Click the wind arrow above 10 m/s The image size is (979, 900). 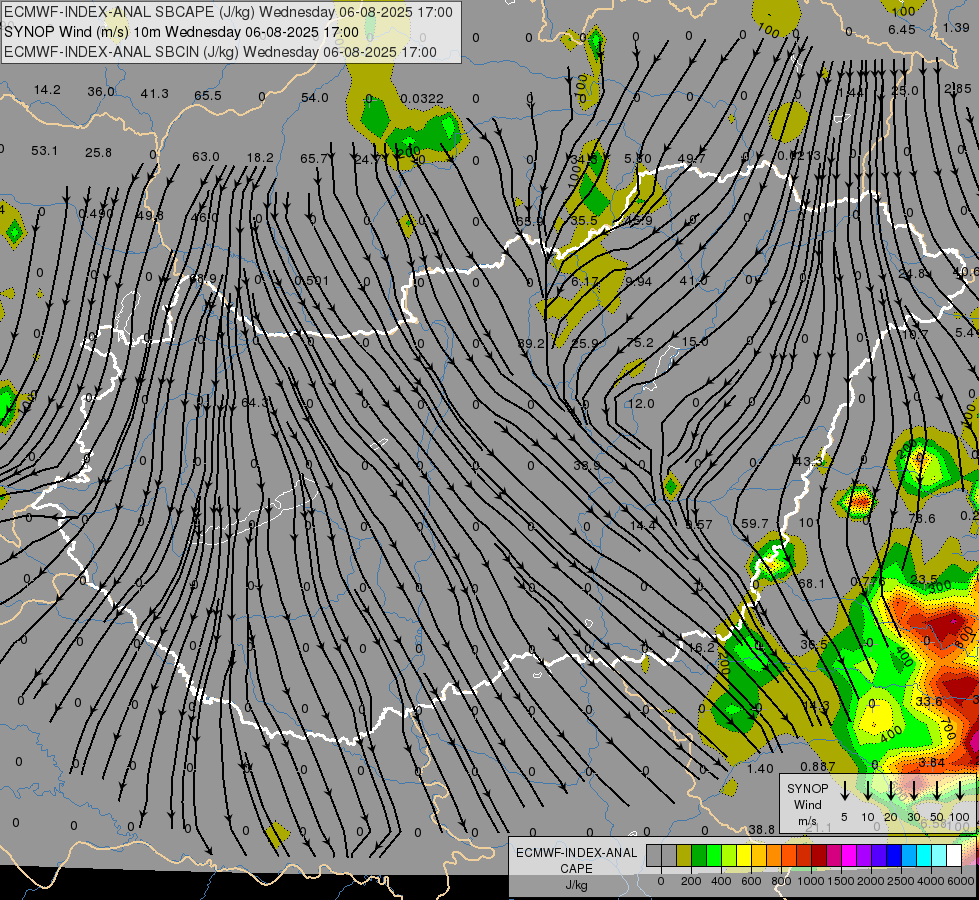(868, 790)
